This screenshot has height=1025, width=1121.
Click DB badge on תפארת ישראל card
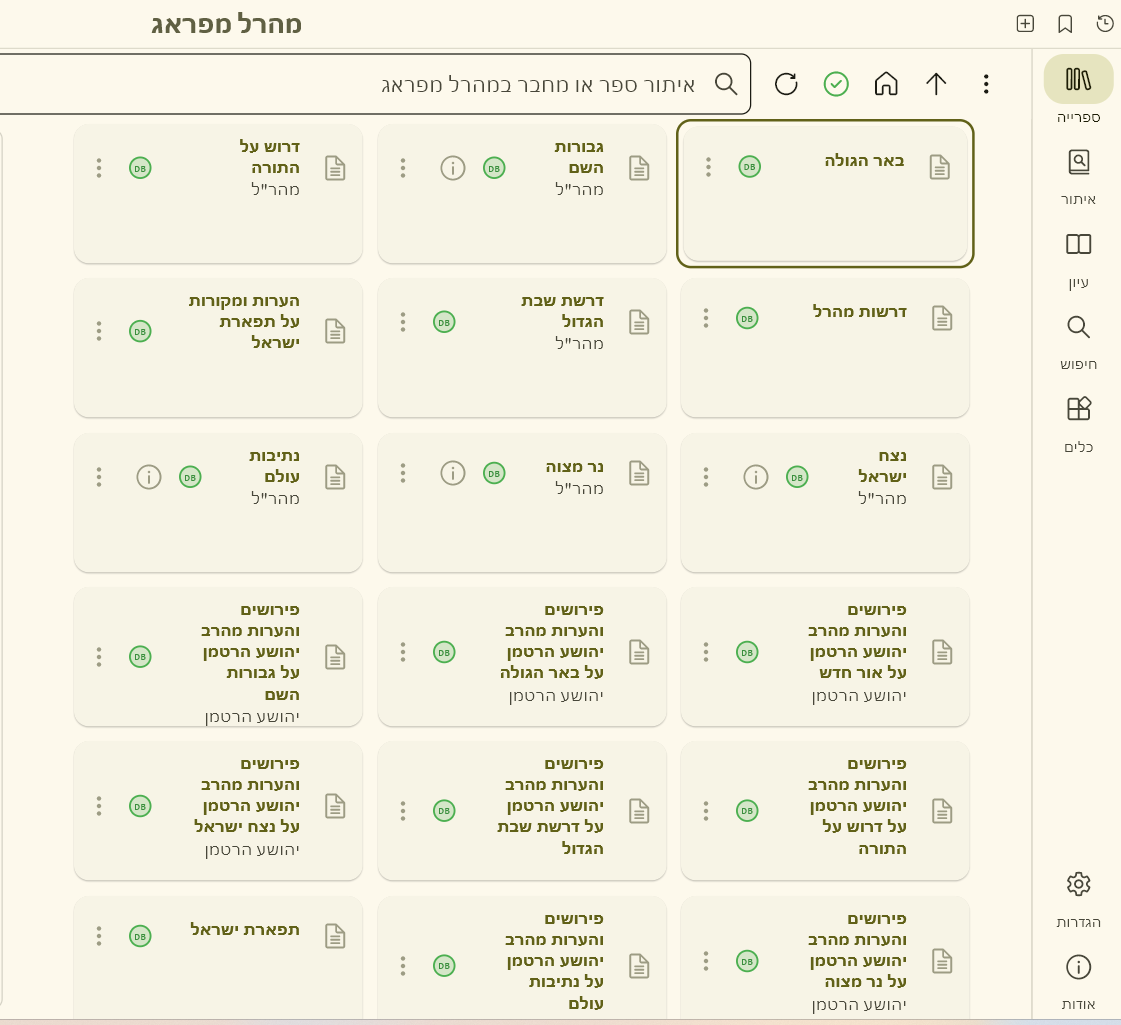tap(140, 936)
